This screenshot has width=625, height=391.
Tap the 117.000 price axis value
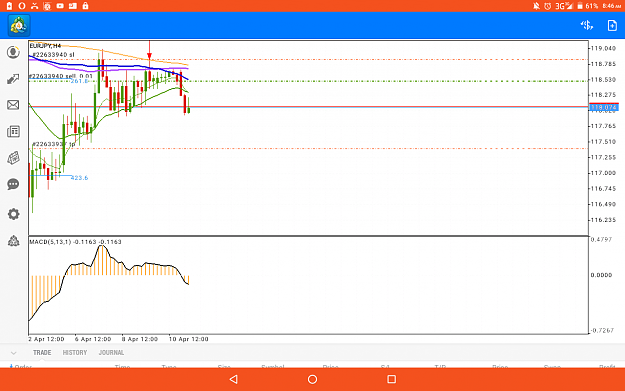[x=603, y=173]
